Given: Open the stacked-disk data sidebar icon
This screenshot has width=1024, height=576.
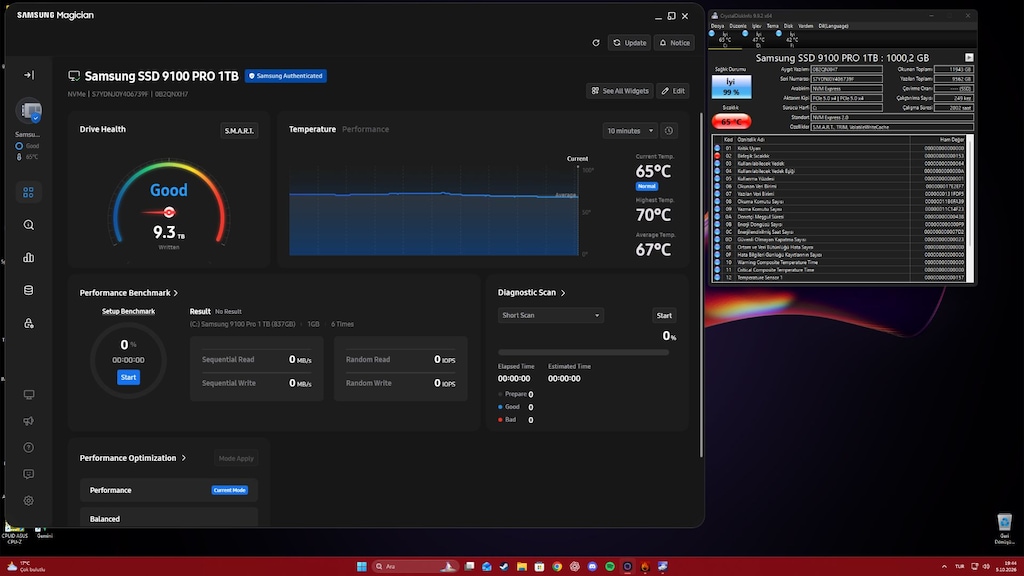Looking at the screenshot, I should click(x=29, y=291).
